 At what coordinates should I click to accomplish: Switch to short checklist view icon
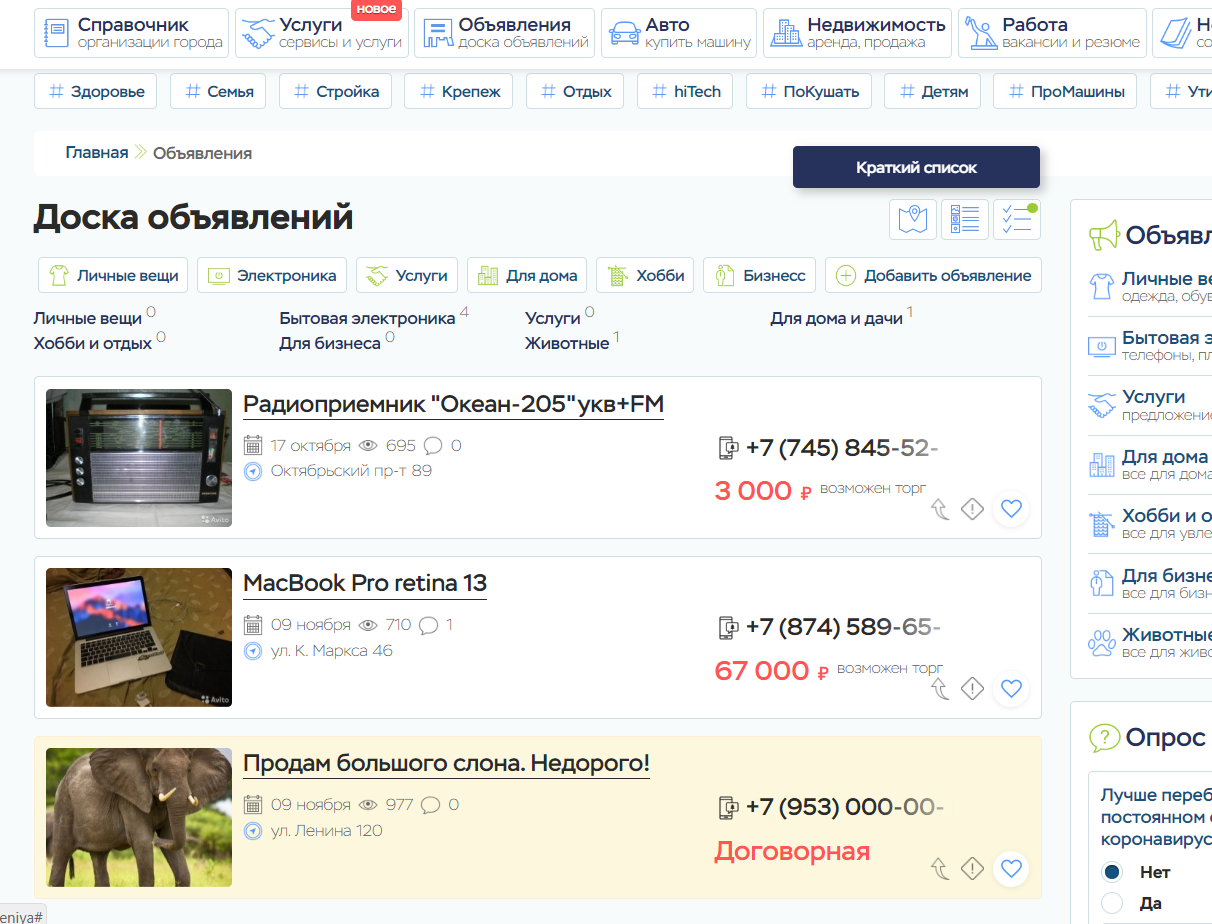(x=1016, y=219)
